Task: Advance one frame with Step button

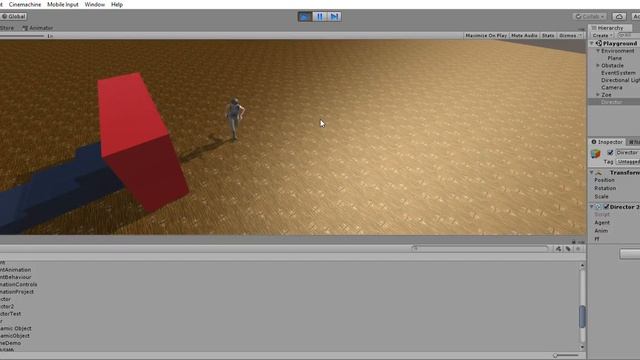Action: [334, 17]
